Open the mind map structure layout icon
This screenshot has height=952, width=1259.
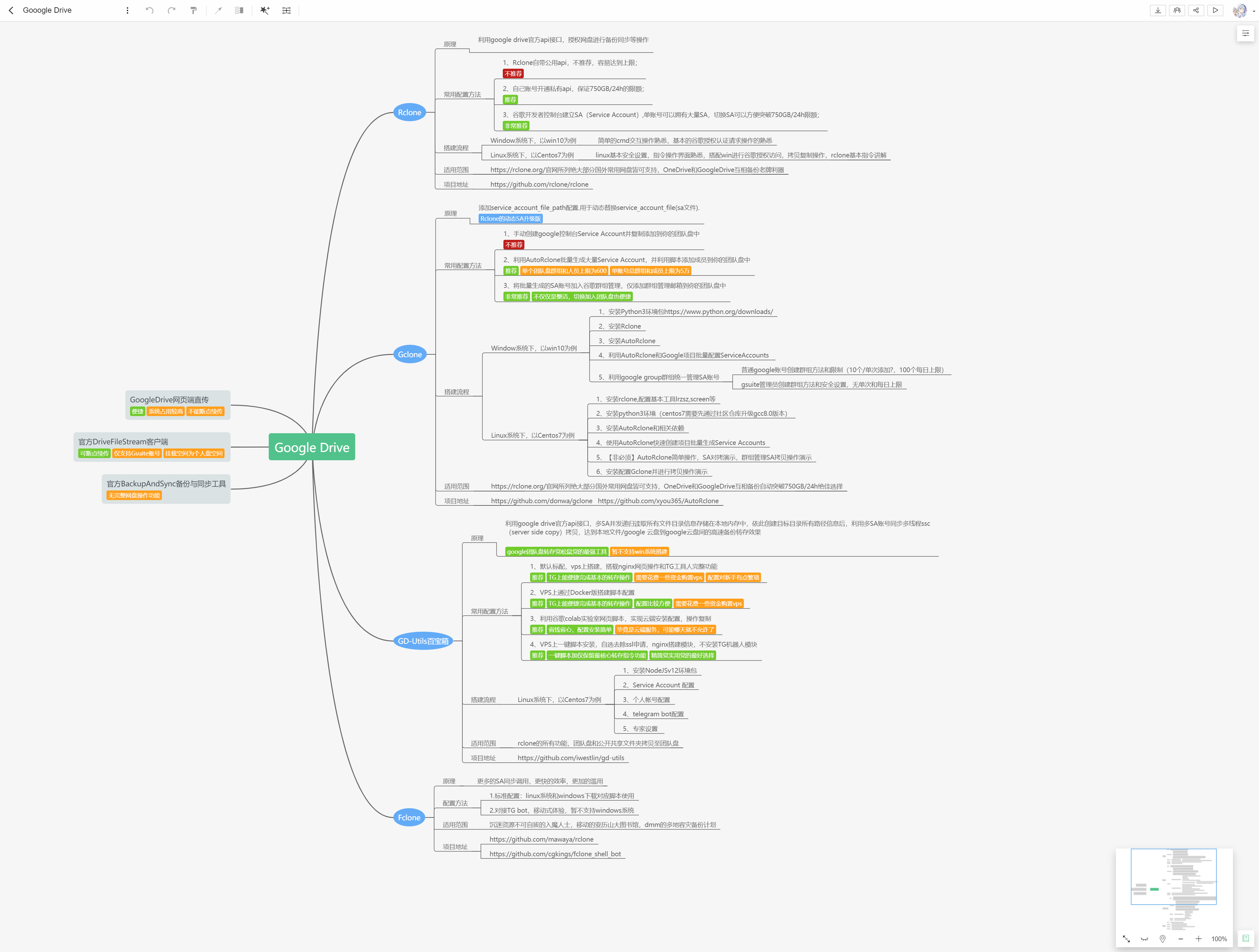pos(286,10)
